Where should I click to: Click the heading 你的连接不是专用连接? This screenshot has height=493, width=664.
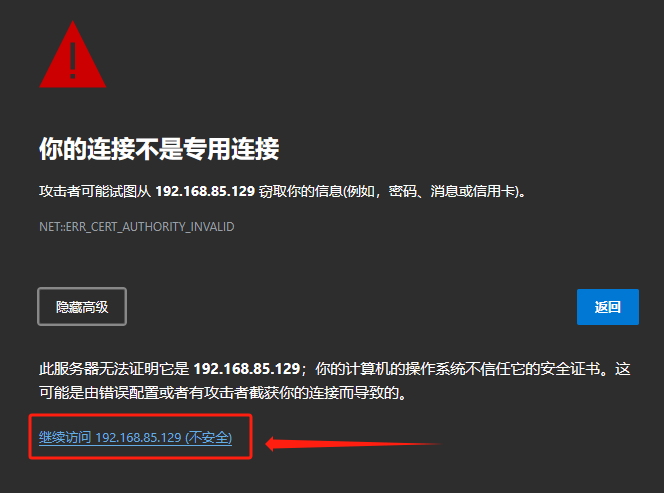(159, 149)
